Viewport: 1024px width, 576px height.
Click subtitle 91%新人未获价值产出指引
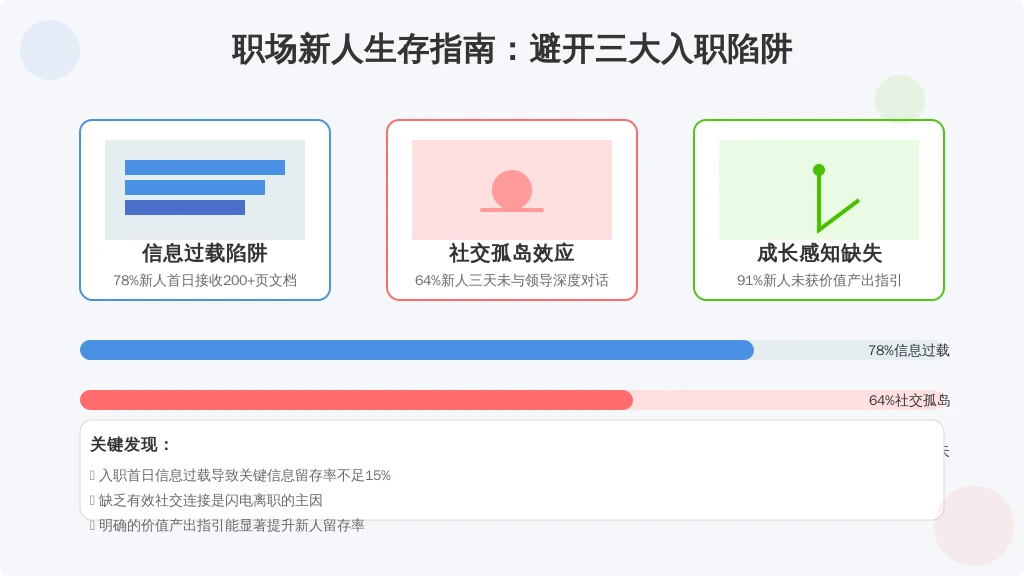tap(819, 280)
